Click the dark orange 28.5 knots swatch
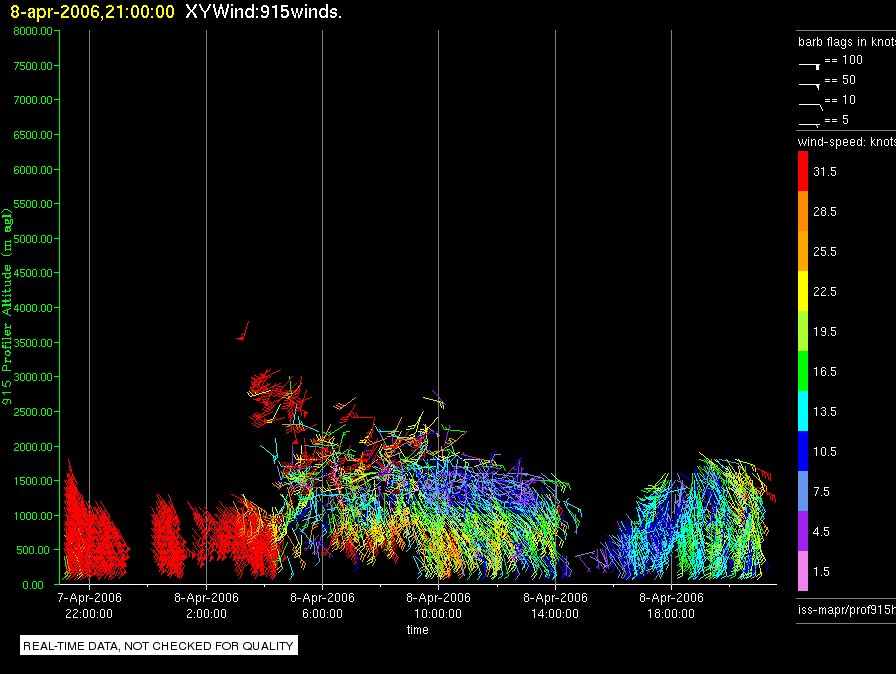The height and width of the screenshot is (674, 896). click(803, 211)
